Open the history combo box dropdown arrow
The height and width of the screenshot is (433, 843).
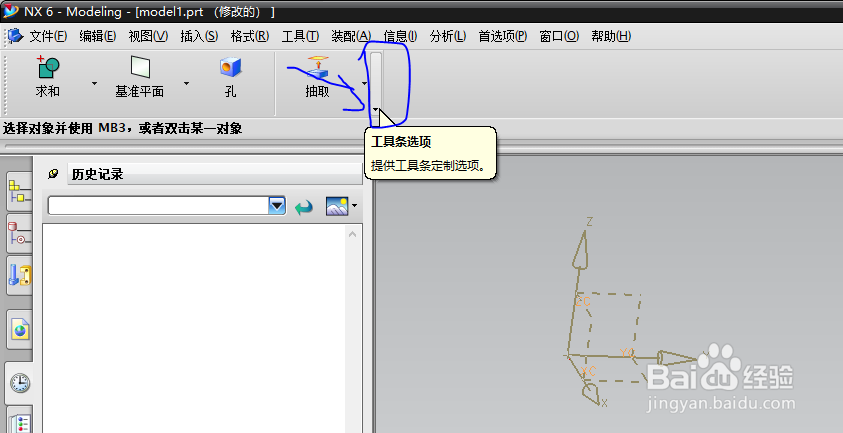(277, 205)
